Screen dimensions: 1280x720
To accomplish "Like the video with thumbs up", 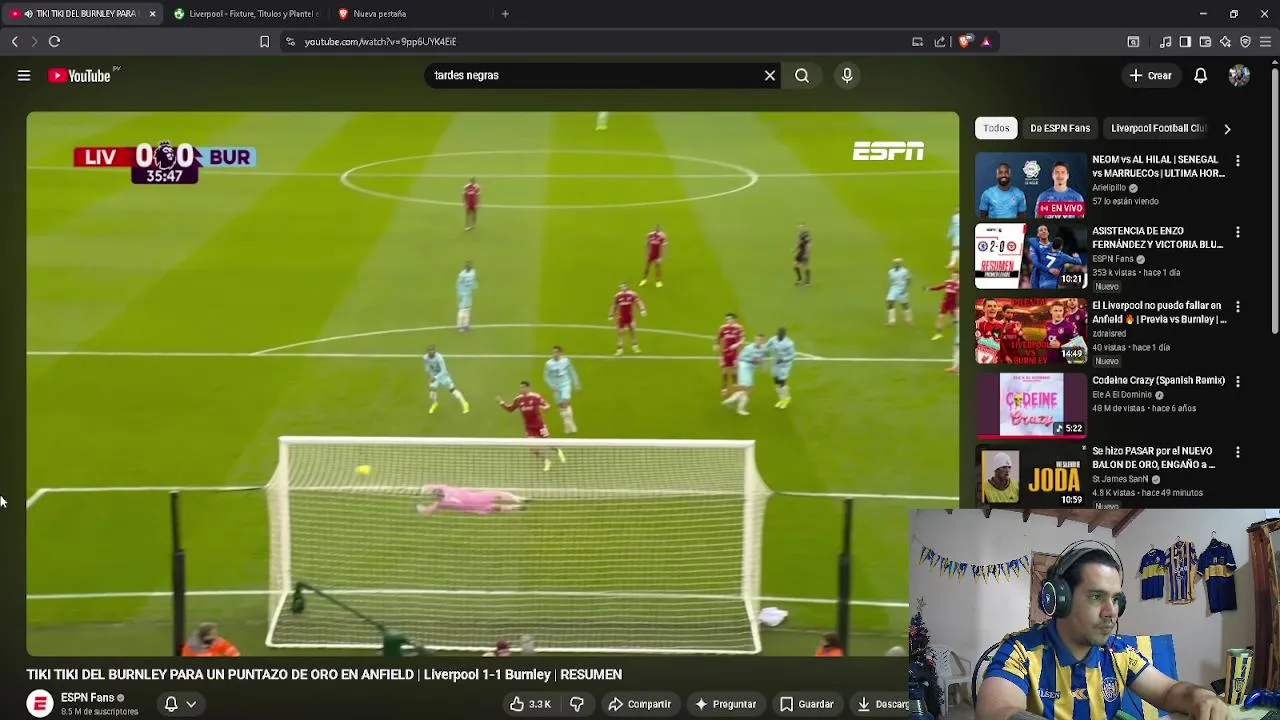I will [530, 704].
